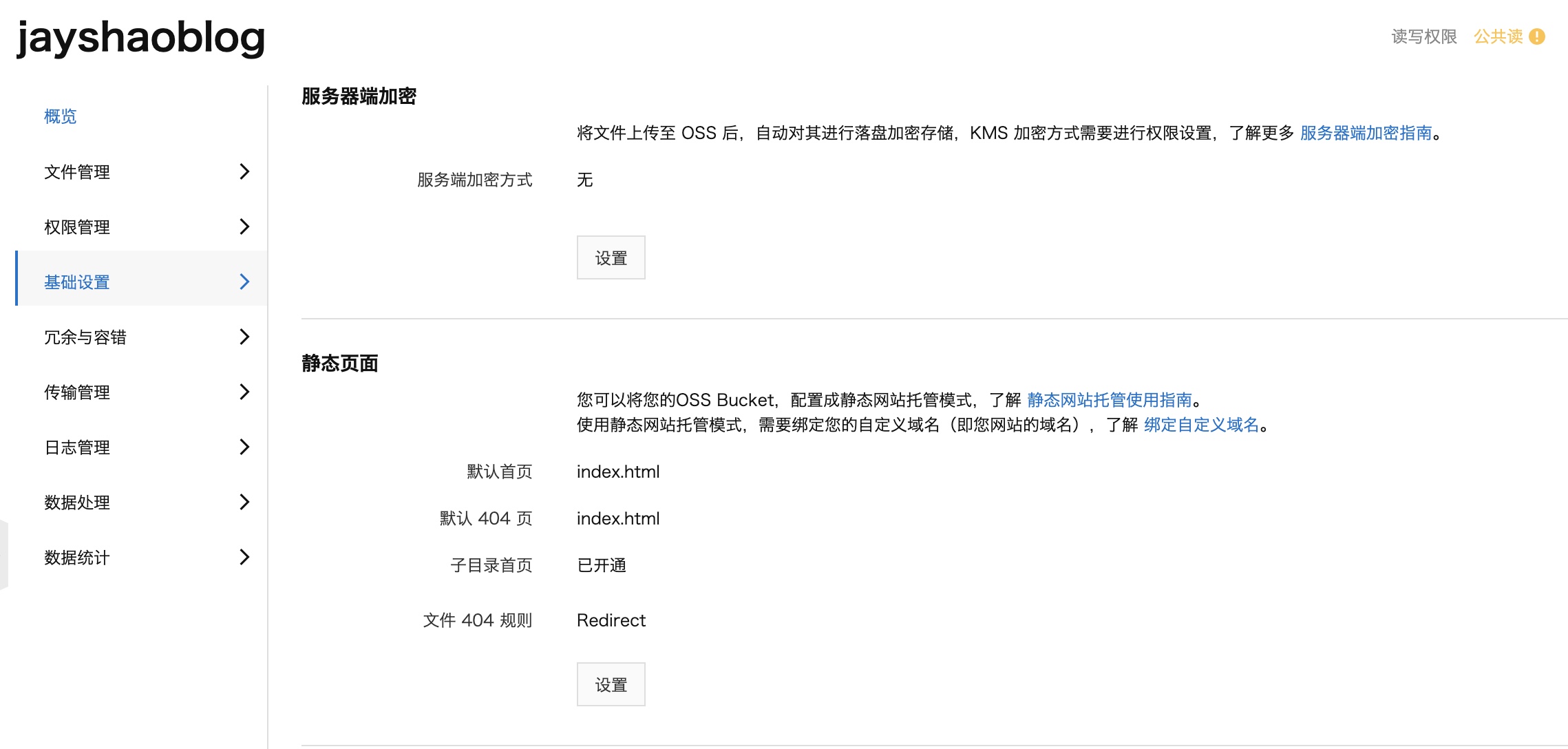Expand the 日志管理 chevron arrow

click(244, 447)
